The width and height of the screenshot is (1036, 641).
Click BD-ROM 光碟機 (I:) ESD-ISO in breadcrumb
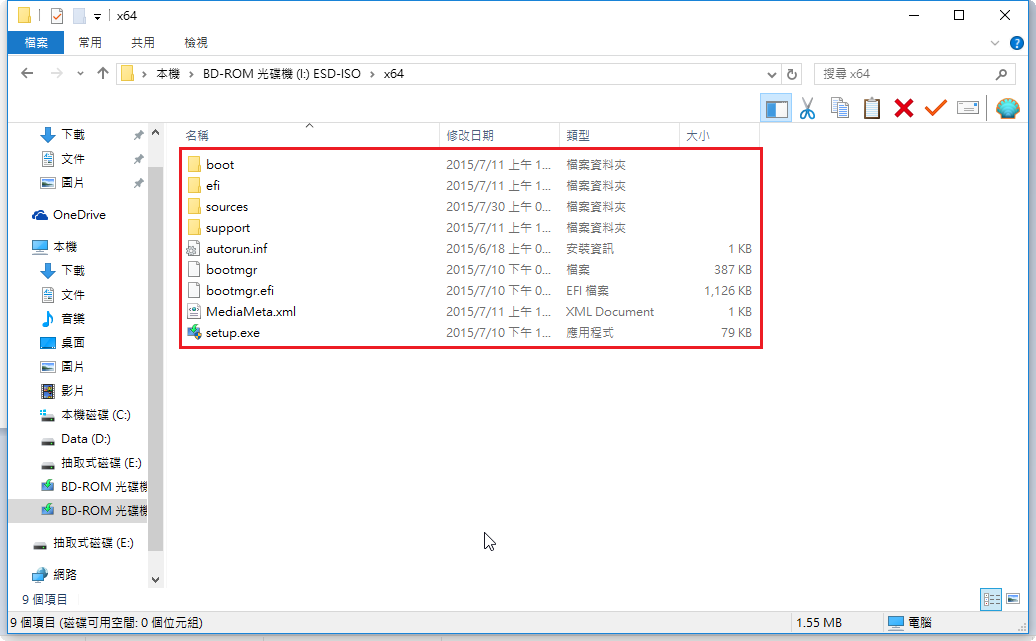click(281, 74)
